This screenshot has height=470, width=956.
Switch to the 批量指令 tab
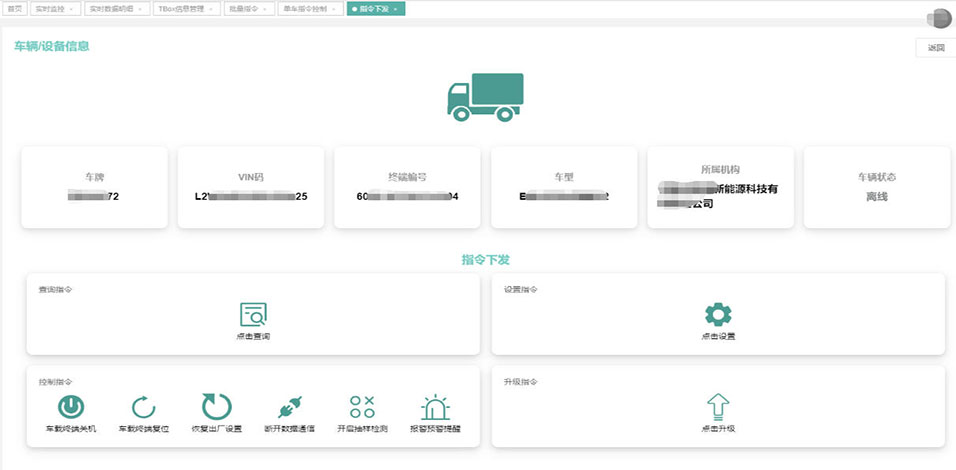249,9
